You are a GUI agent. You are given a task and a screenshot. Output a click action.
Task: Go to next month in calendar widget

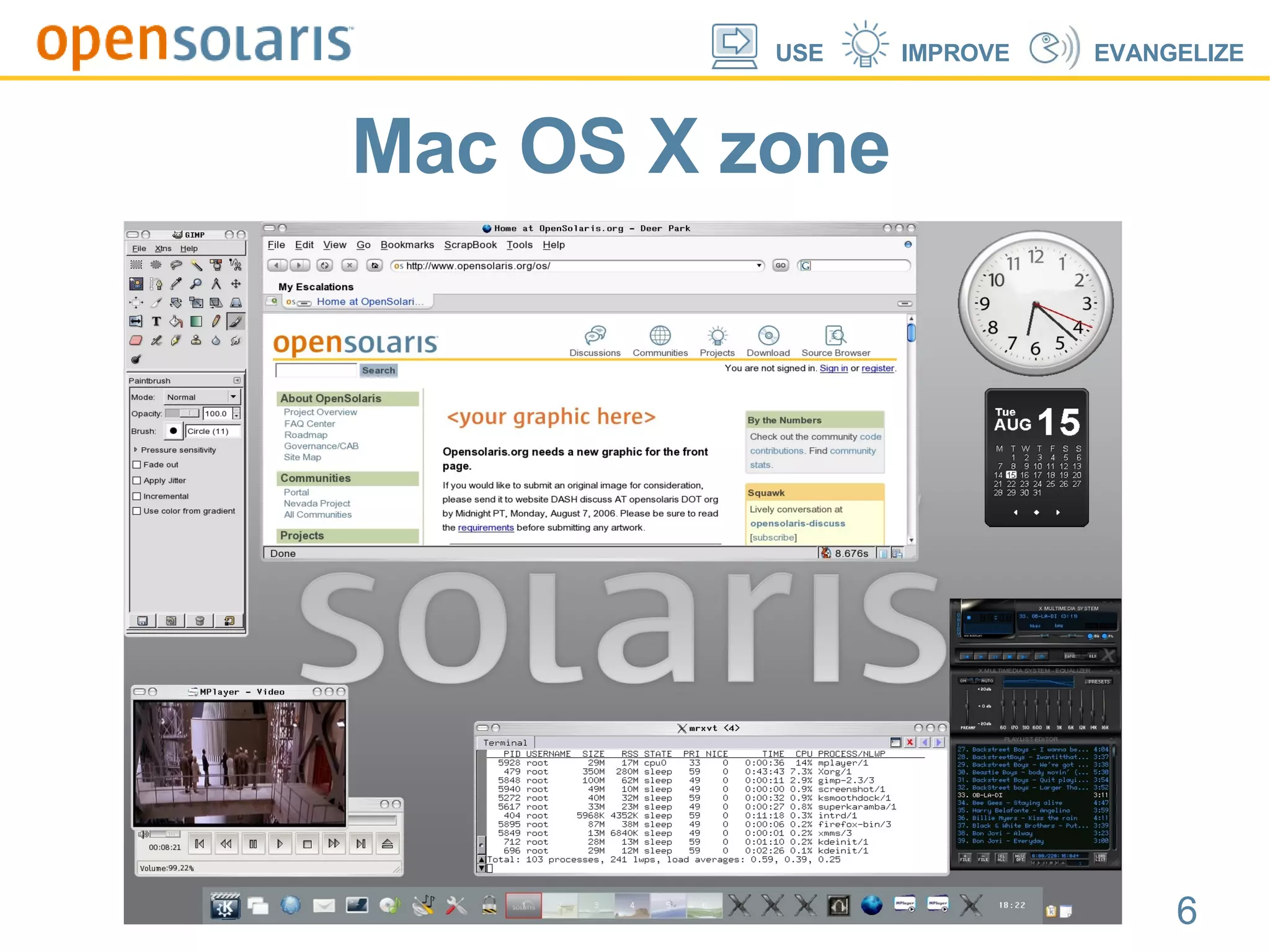[x=1058, y=512]
